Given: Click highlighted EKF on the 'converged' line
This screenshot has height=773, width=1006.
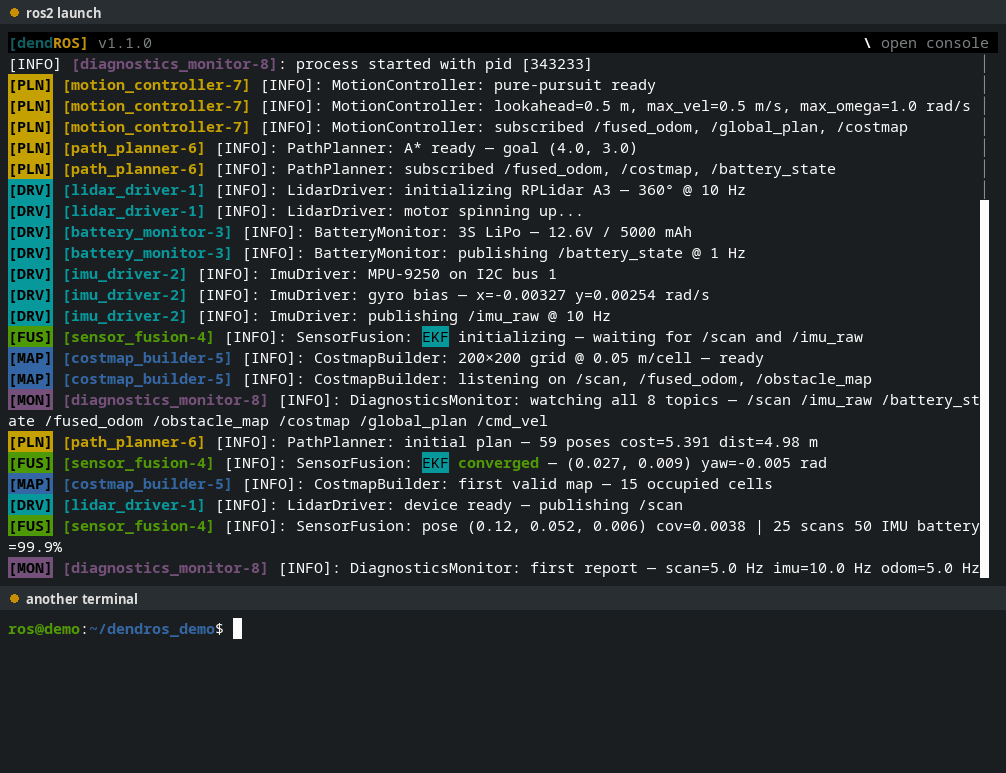Looking at the screenshot, I should (x=435, y=463).
